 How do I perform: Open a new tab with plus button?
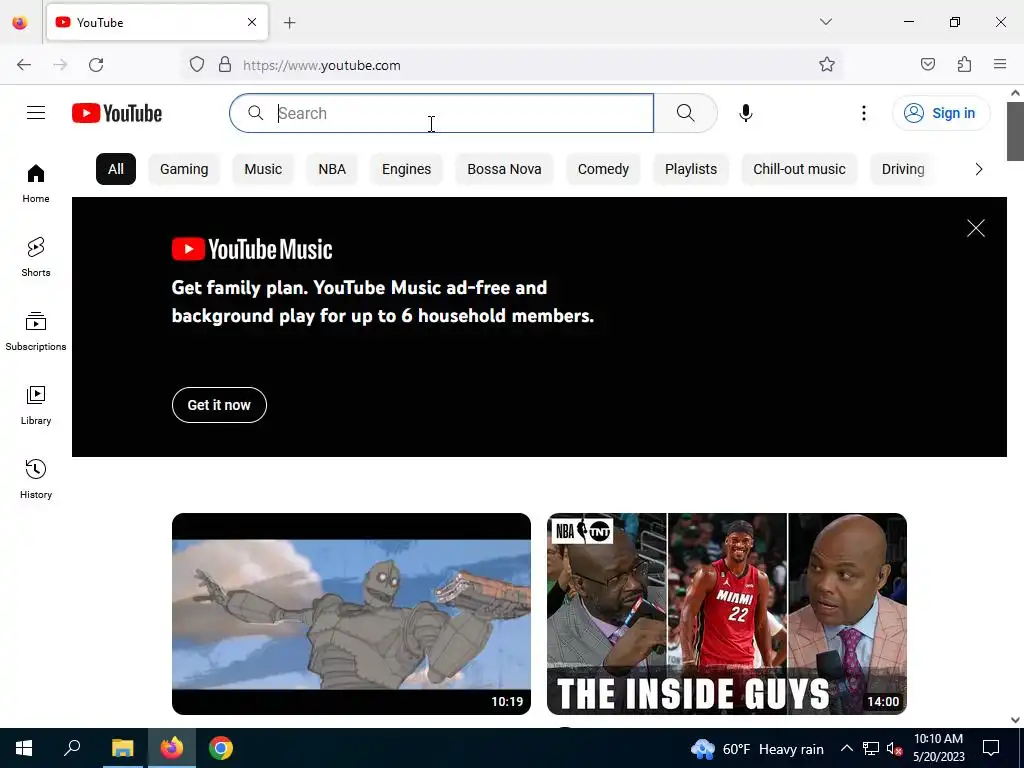[x=290, y=23]
